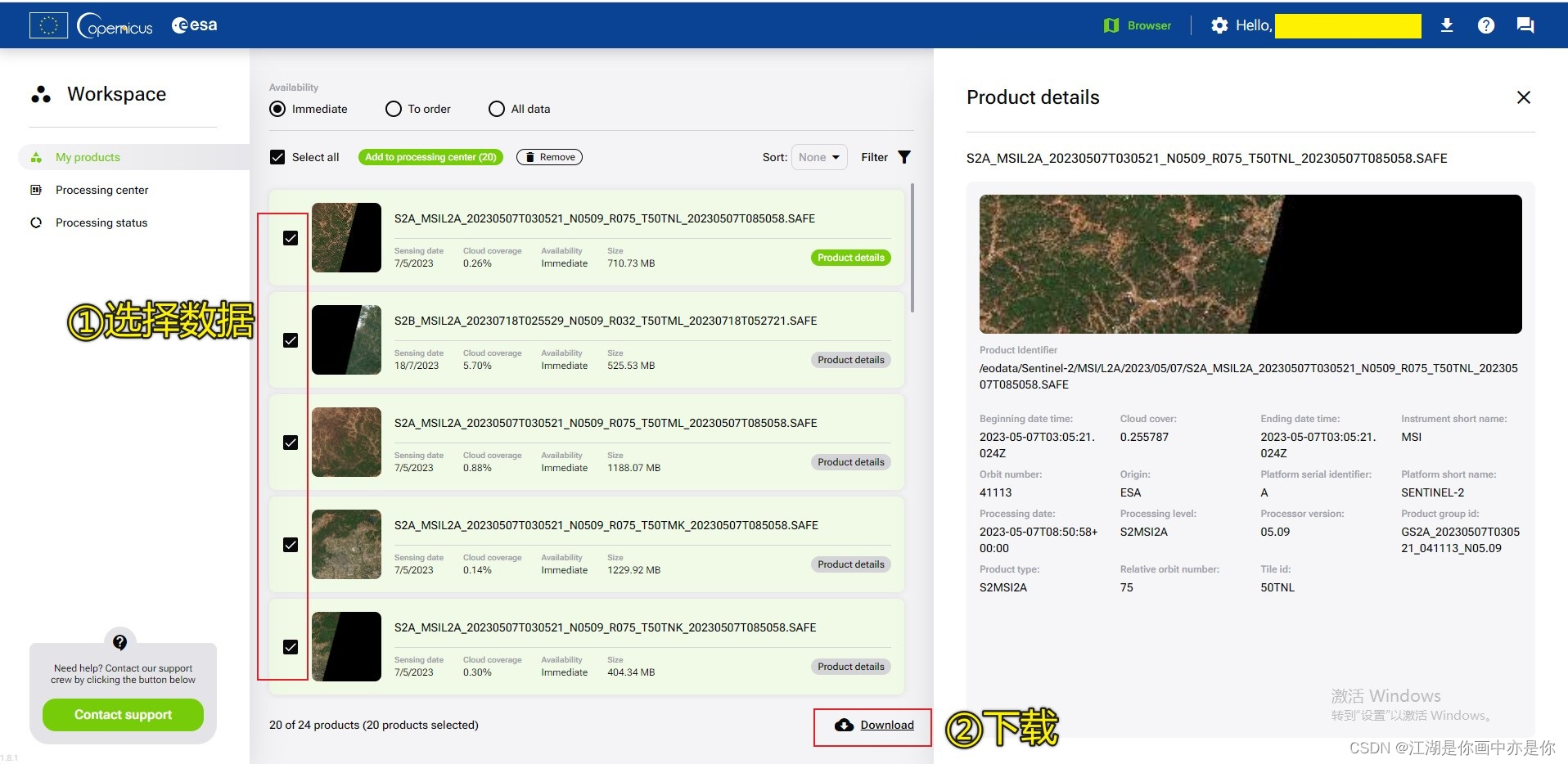This screenshot has width=1568, height=764.
Task: Go to Processing center
Action: [102, 190]
